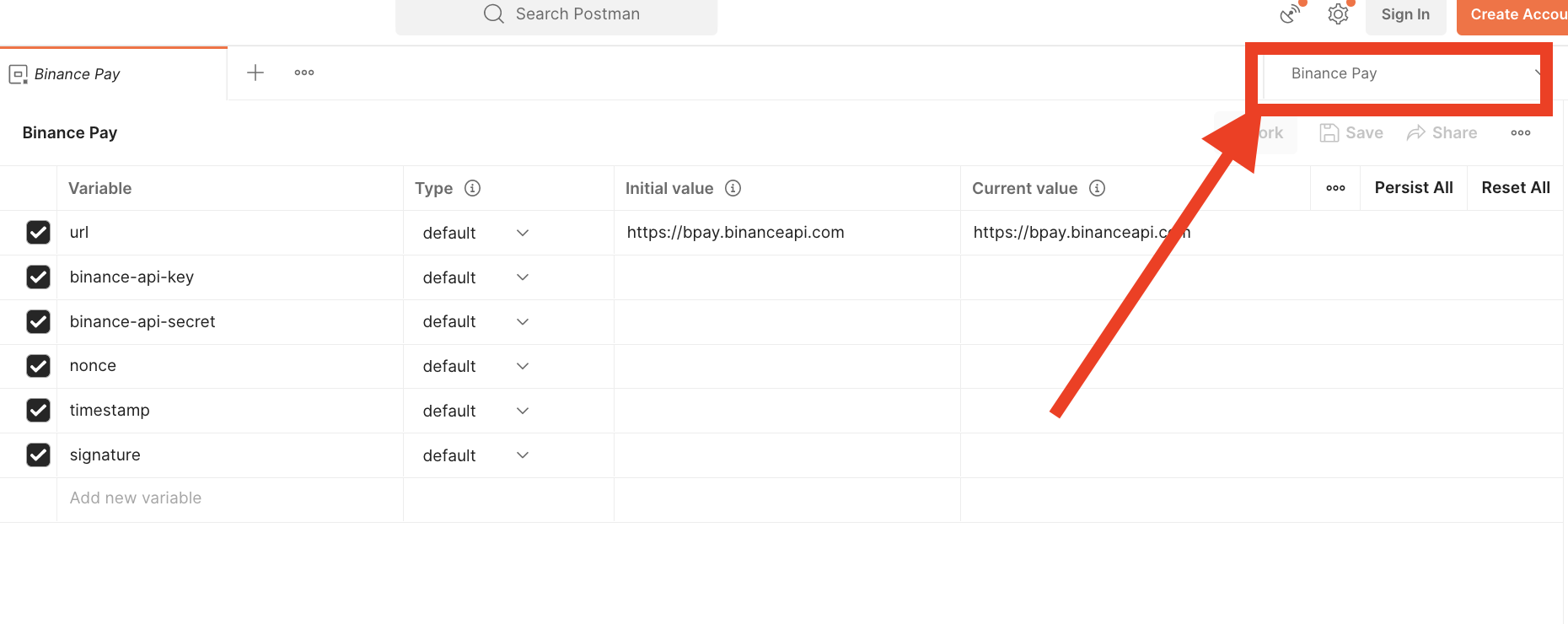Image resolution: width=1568 pixels, height=624 pixels.
Task: Click the Create Account button
Action: 1512,14
